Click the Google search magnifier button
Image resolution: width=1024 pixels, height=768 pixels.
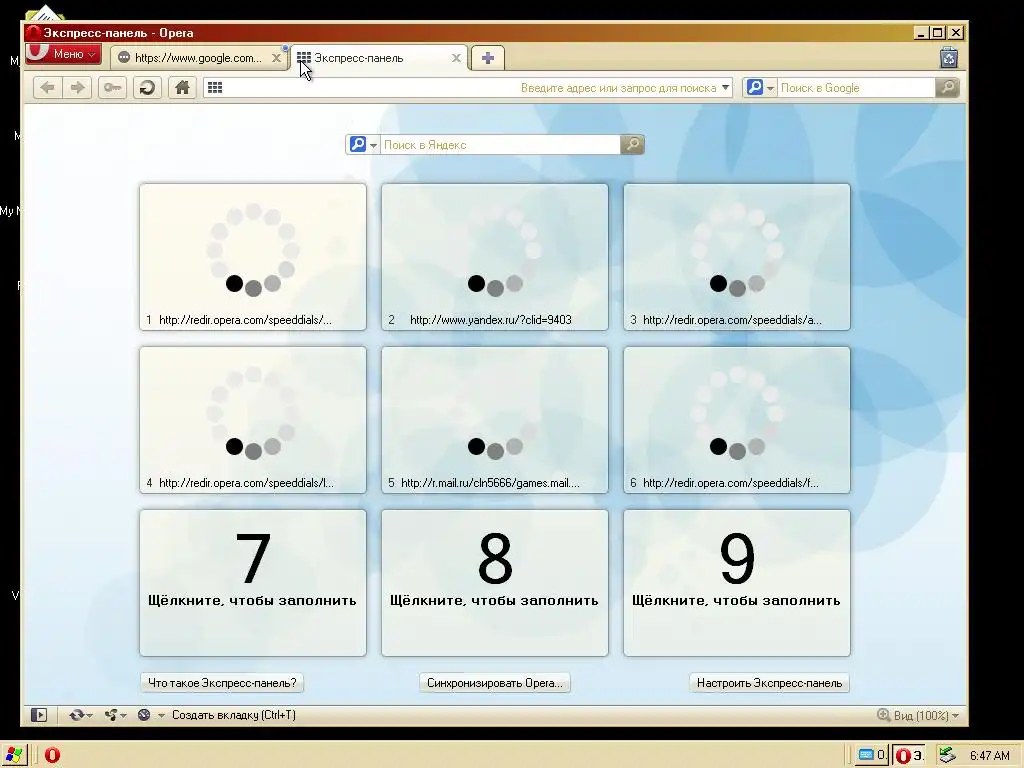947,88
